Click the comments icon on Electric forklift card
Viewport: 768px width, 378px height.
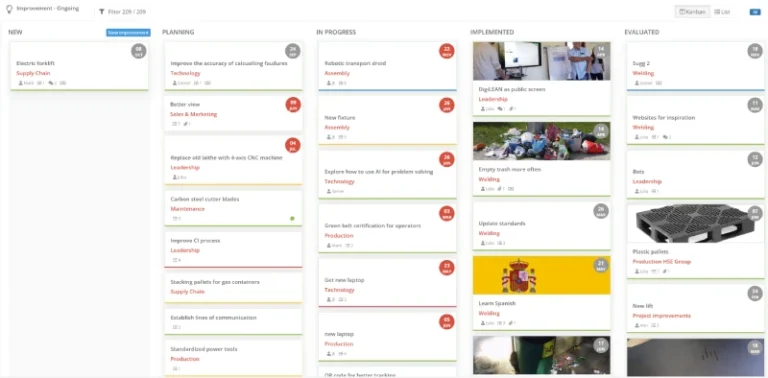pos(52,83)
